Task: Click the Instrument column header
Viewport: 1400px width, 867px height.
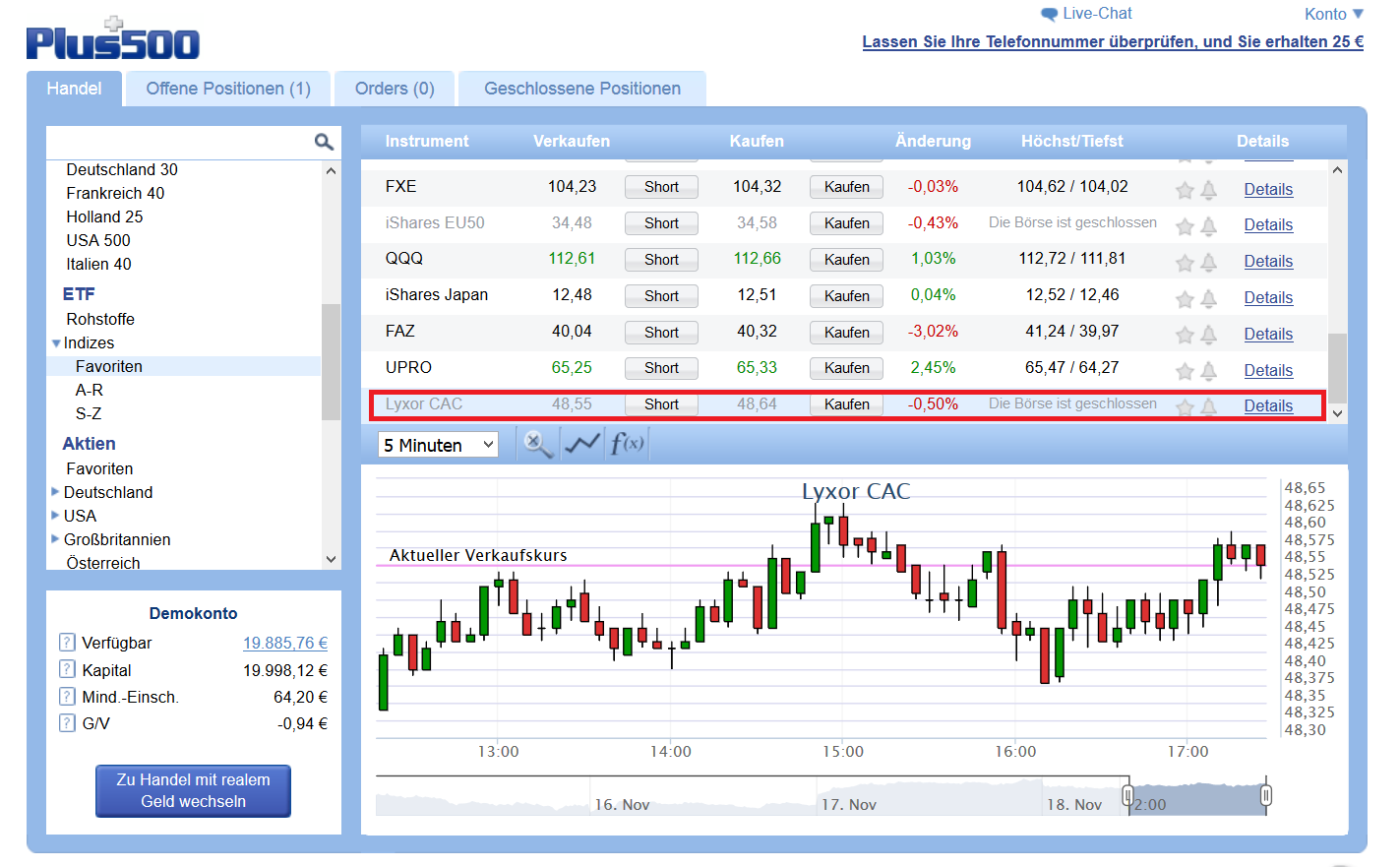Action: [427, 141]
